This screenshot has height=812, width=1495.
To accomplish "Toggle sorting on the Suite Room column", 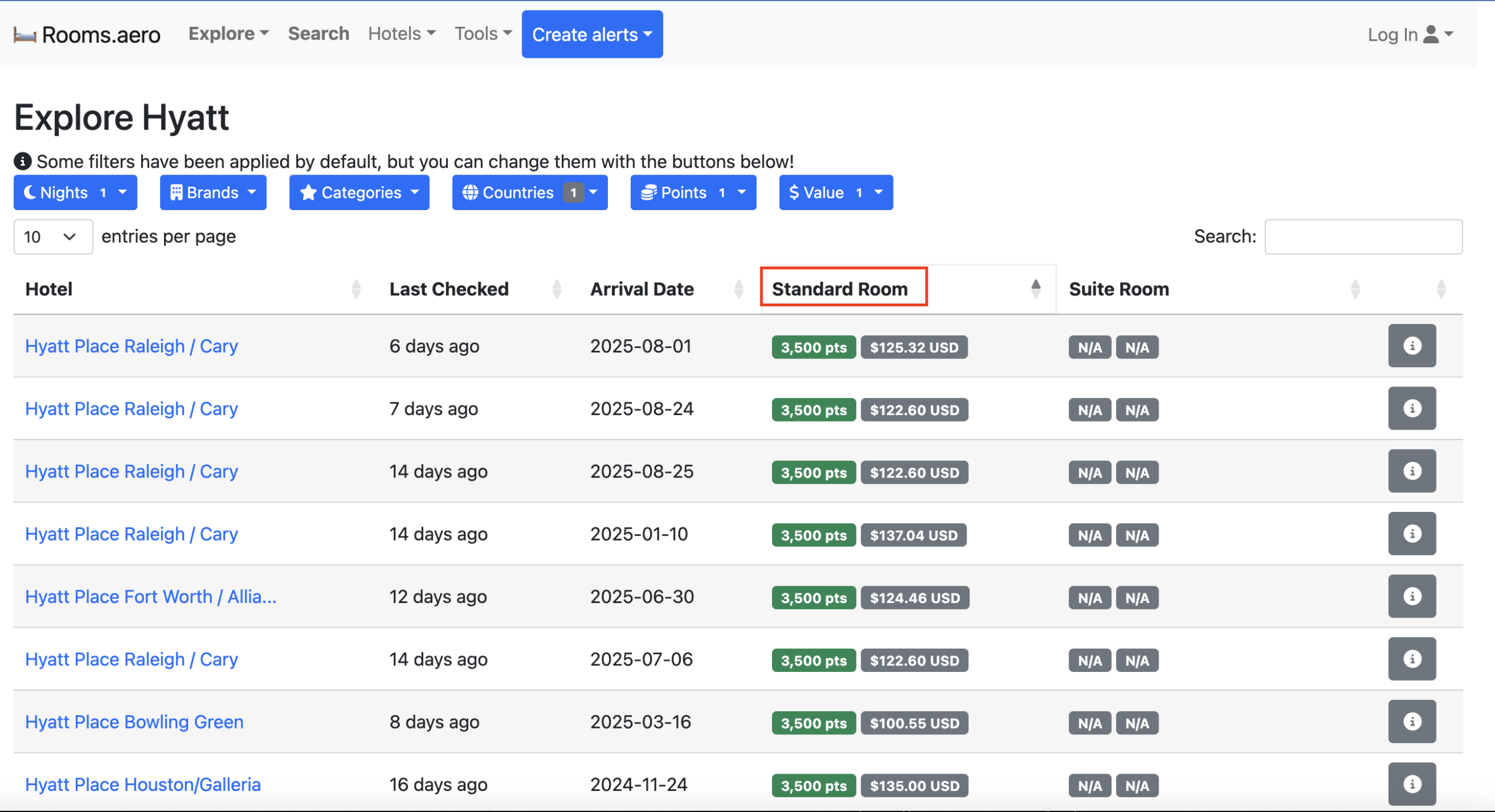I will [1118, 289].
